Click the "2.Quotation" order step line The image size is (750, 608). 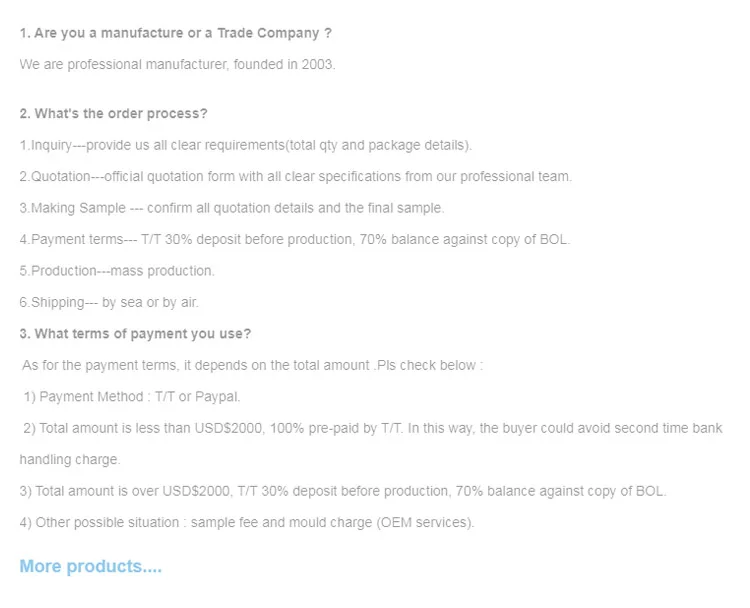[x=295, y=177]
